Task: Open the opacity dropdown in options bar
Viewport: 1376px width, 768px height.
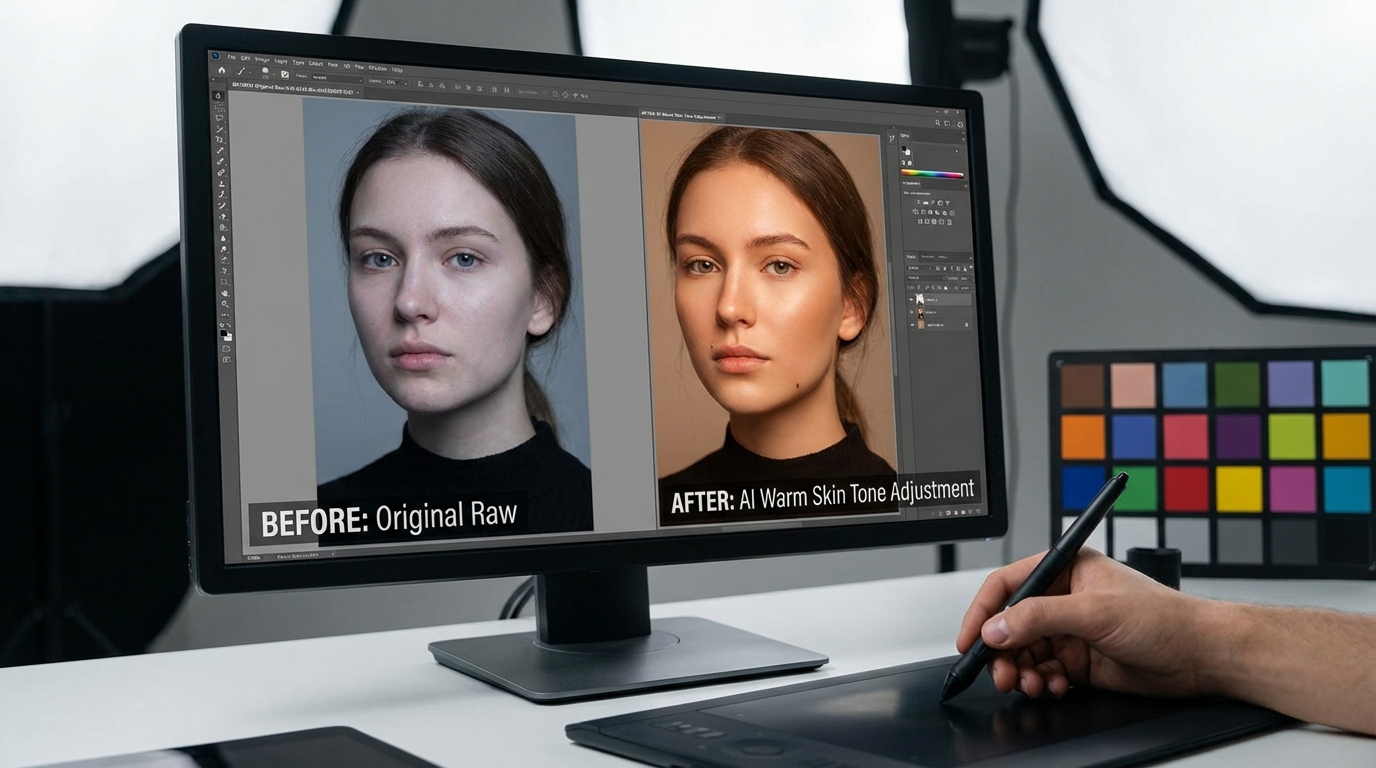Action: tap(396, 82)
